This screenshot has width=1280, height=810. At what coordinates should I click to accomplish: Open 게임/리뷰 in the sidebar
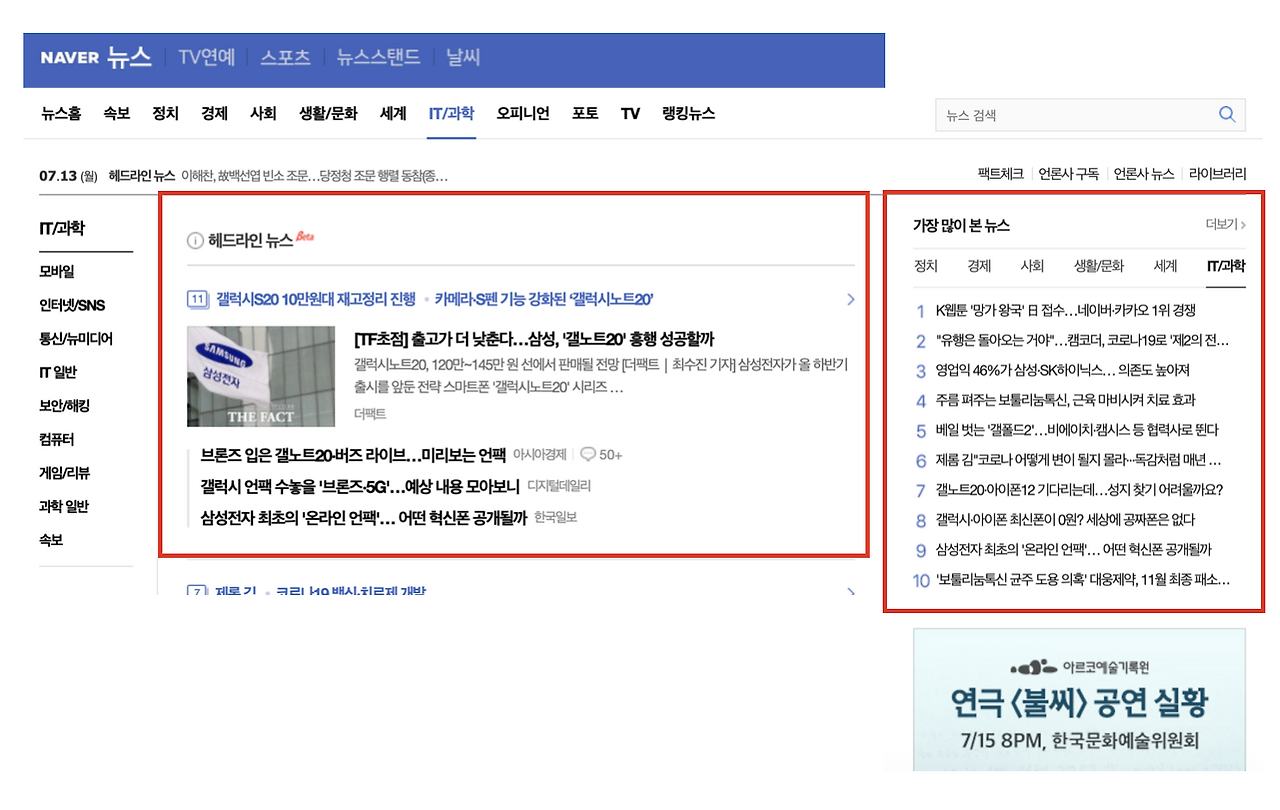pos(65,473)
